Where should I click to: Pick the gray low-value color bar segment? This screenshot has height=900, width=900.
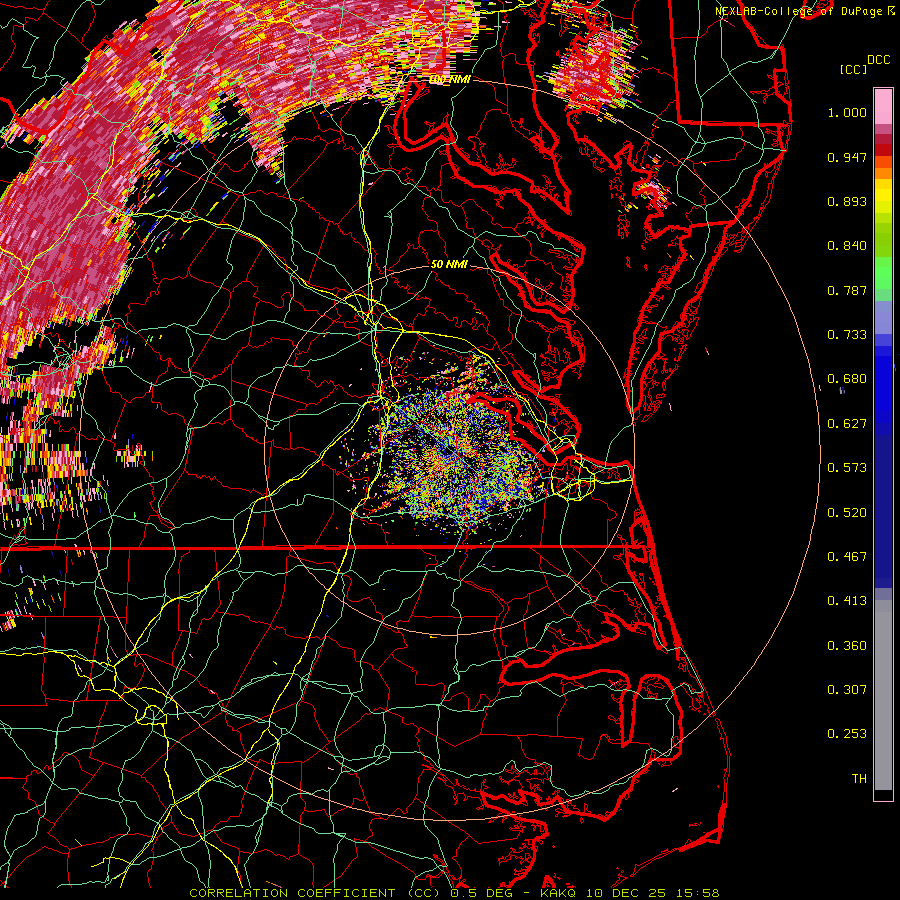883,695
